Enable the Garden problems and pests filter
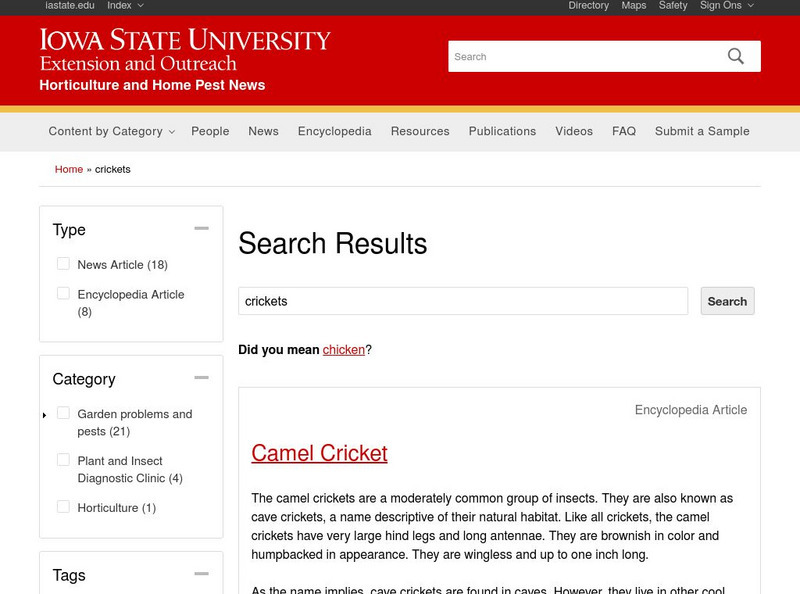800x594 pixels. tap(63, 414)
